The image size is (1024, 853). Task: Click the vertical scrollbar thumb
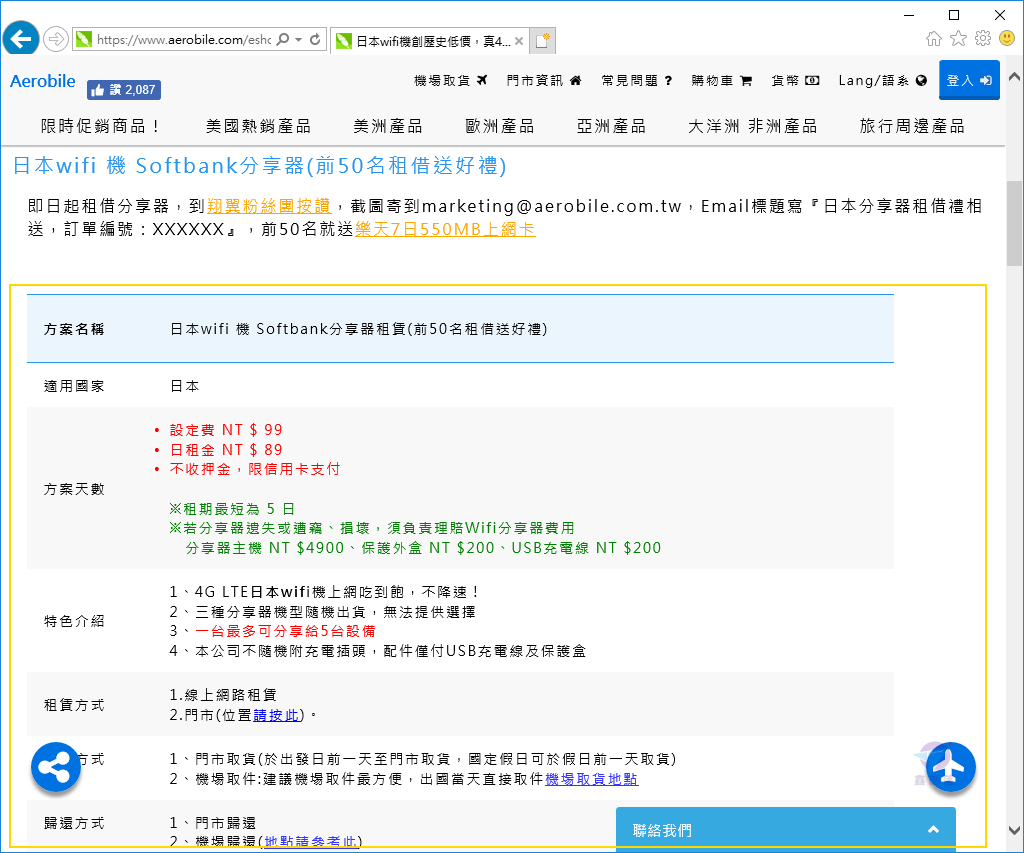(x=1014, y=224)
